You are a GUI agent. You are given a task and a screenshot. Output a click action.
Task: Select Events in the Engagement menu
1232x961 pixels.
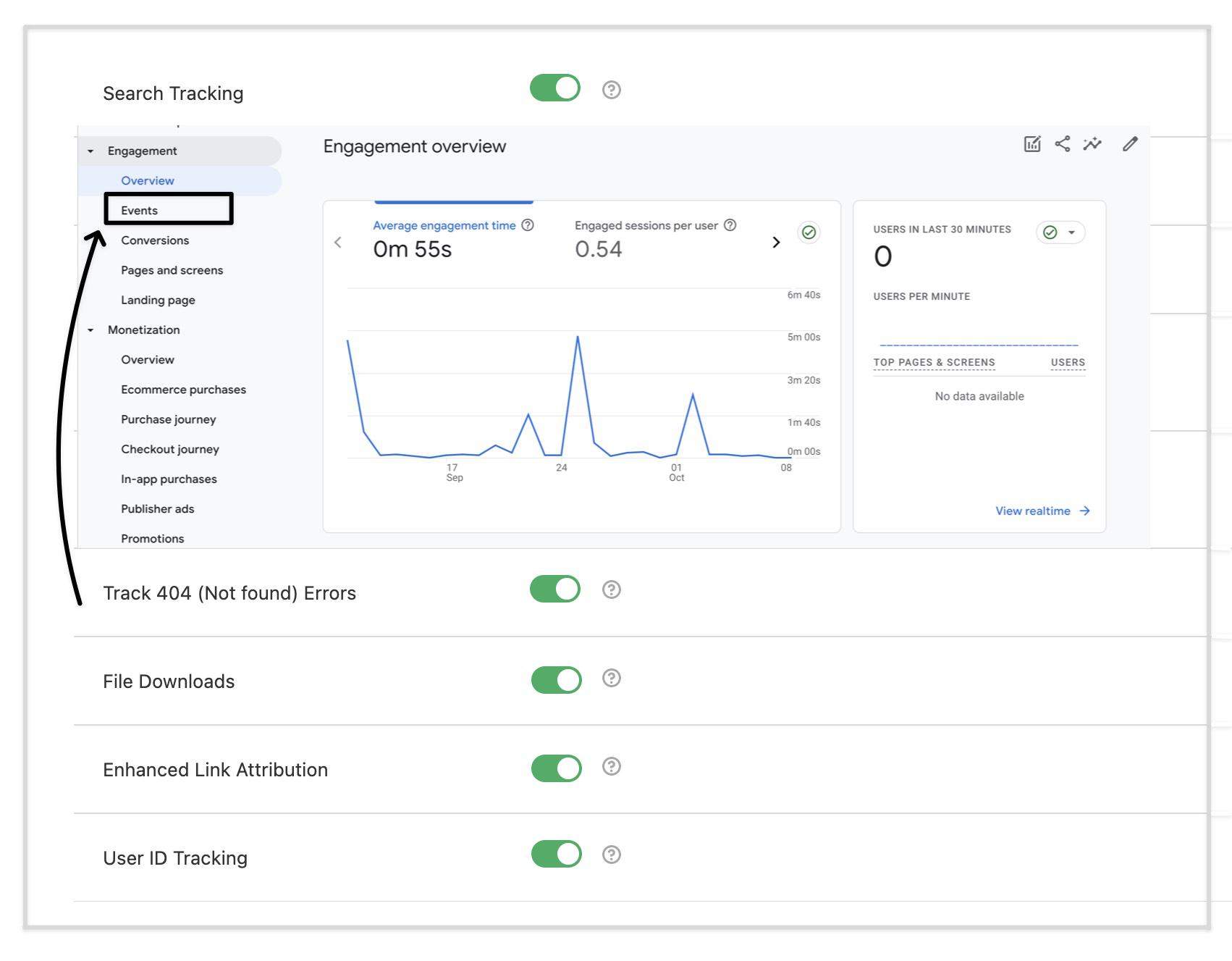(139, 211)
